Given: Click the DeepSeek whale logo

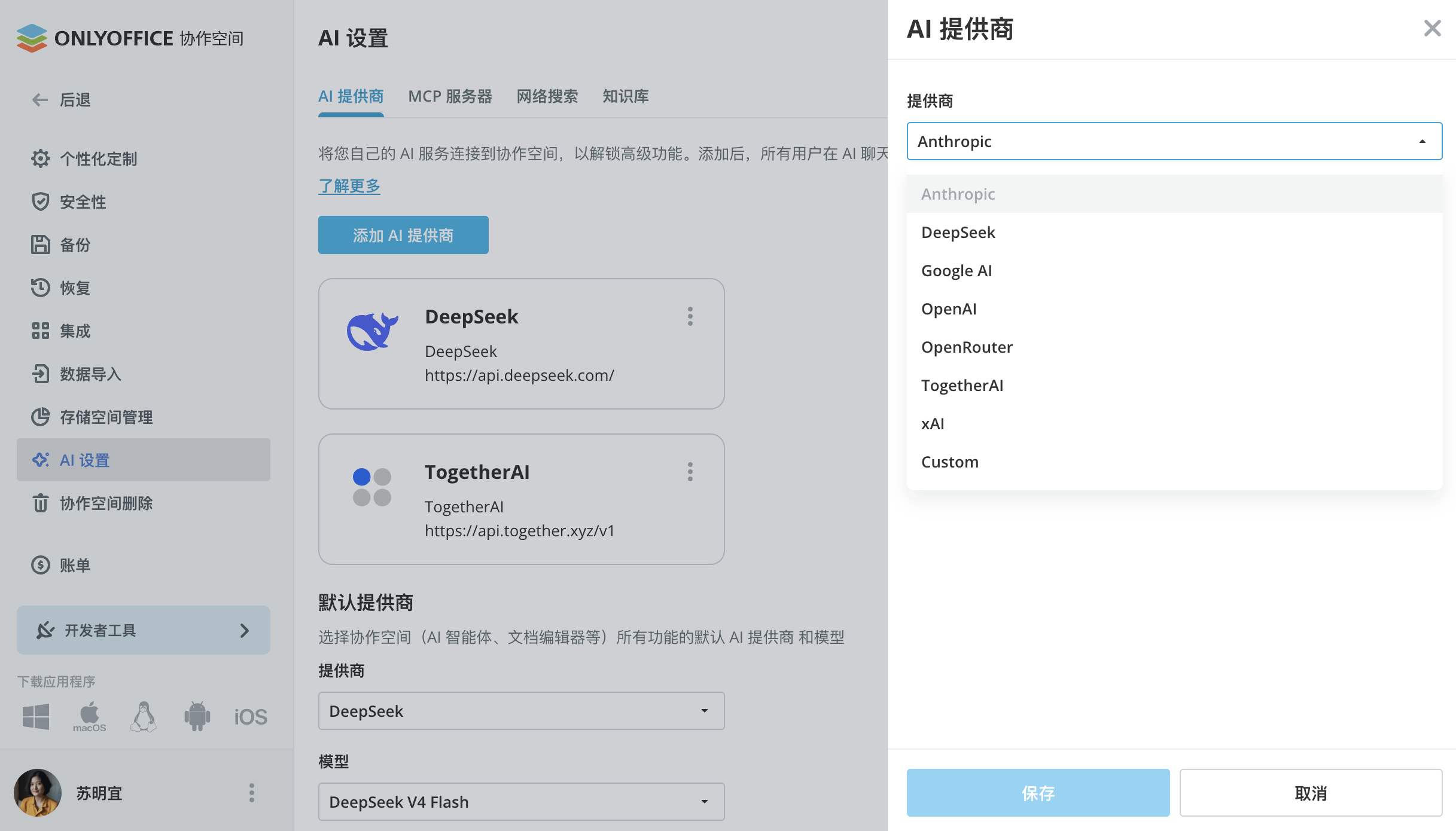Looking at the screenshot, I should coord(372,331).
